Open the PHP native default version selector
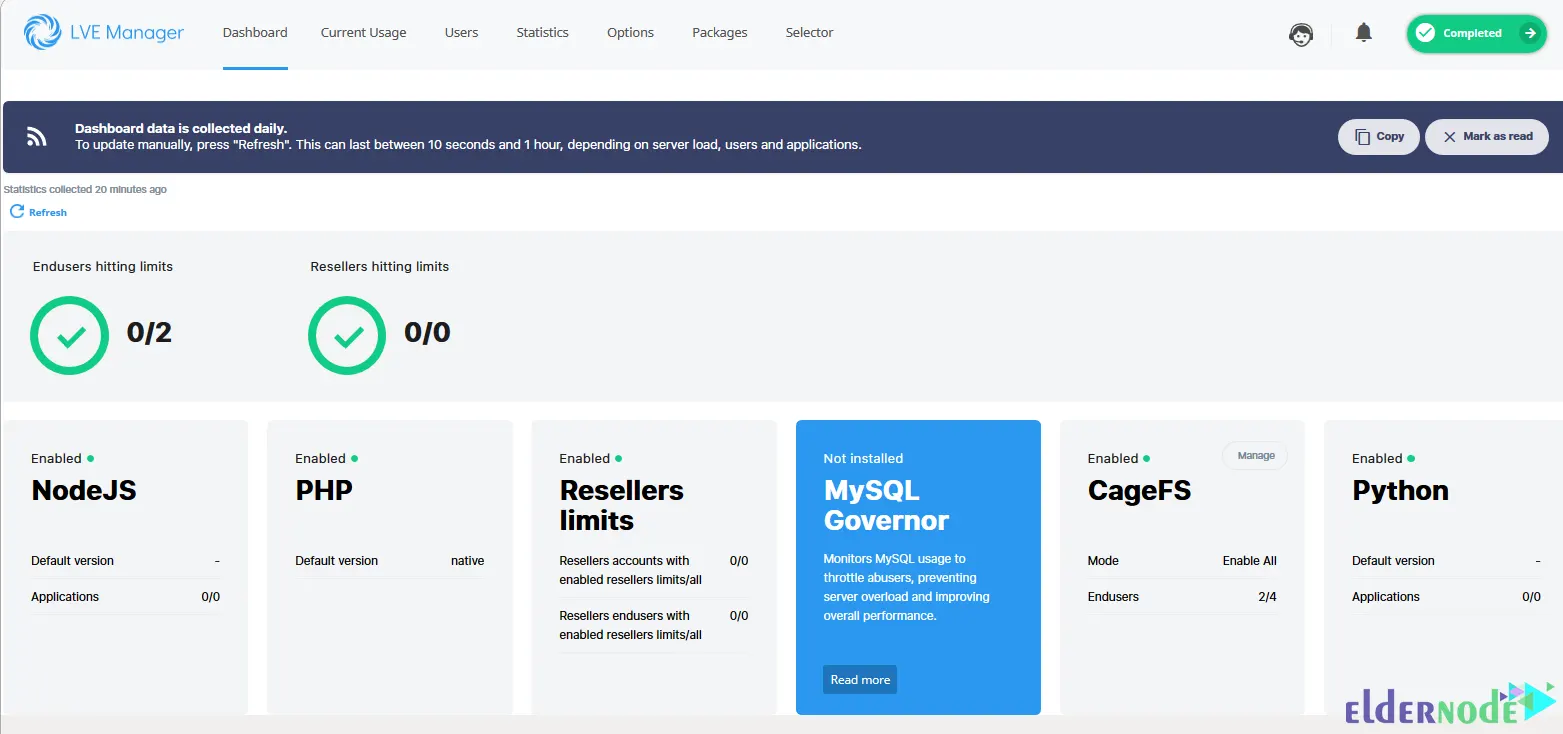Viewport: 1563px width, 734px height. [x=466, y=560]
